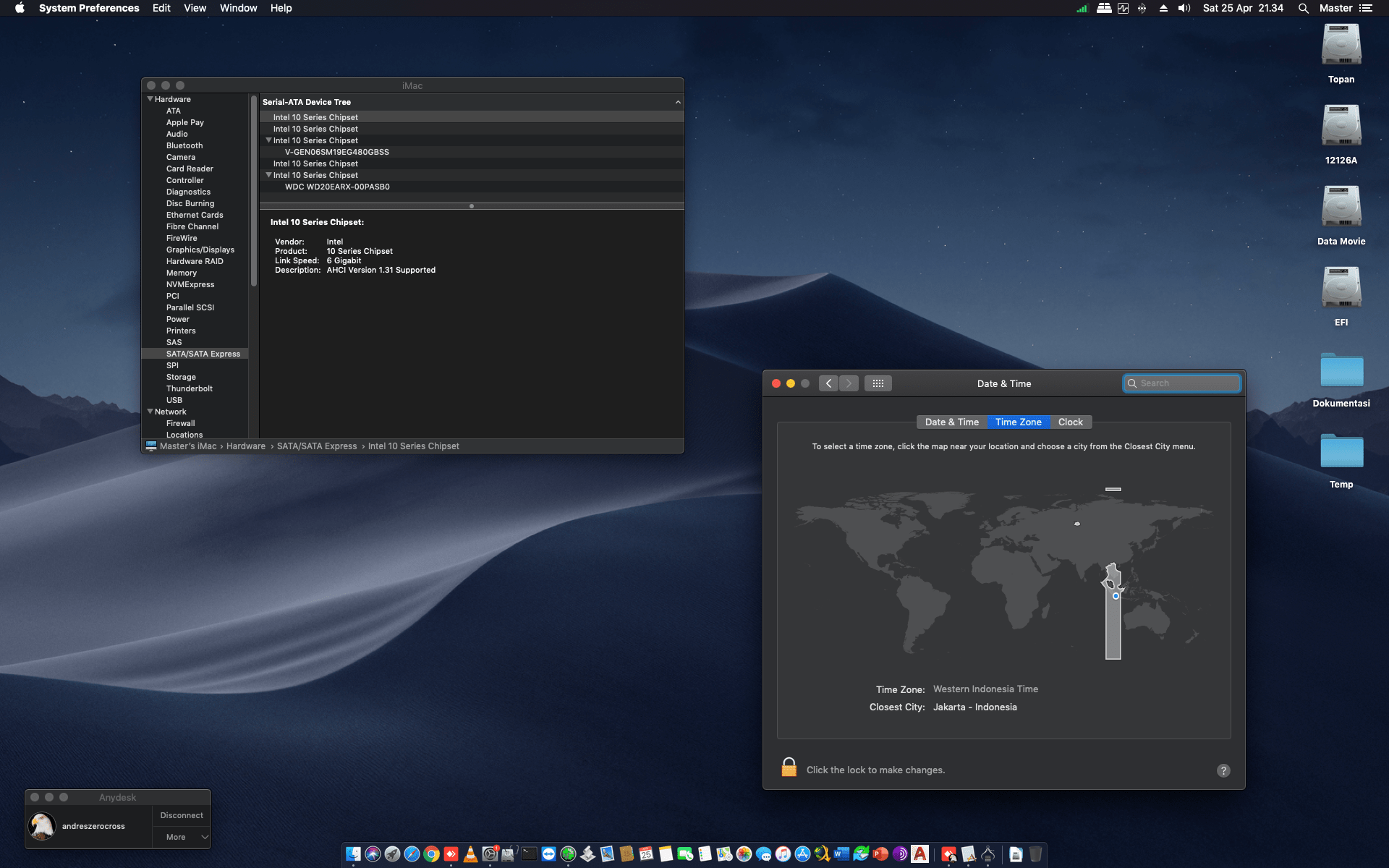The width and height of the screenshot is (1389, 868).
Task: Open the Help menu
Action: (x=281, y=8)
